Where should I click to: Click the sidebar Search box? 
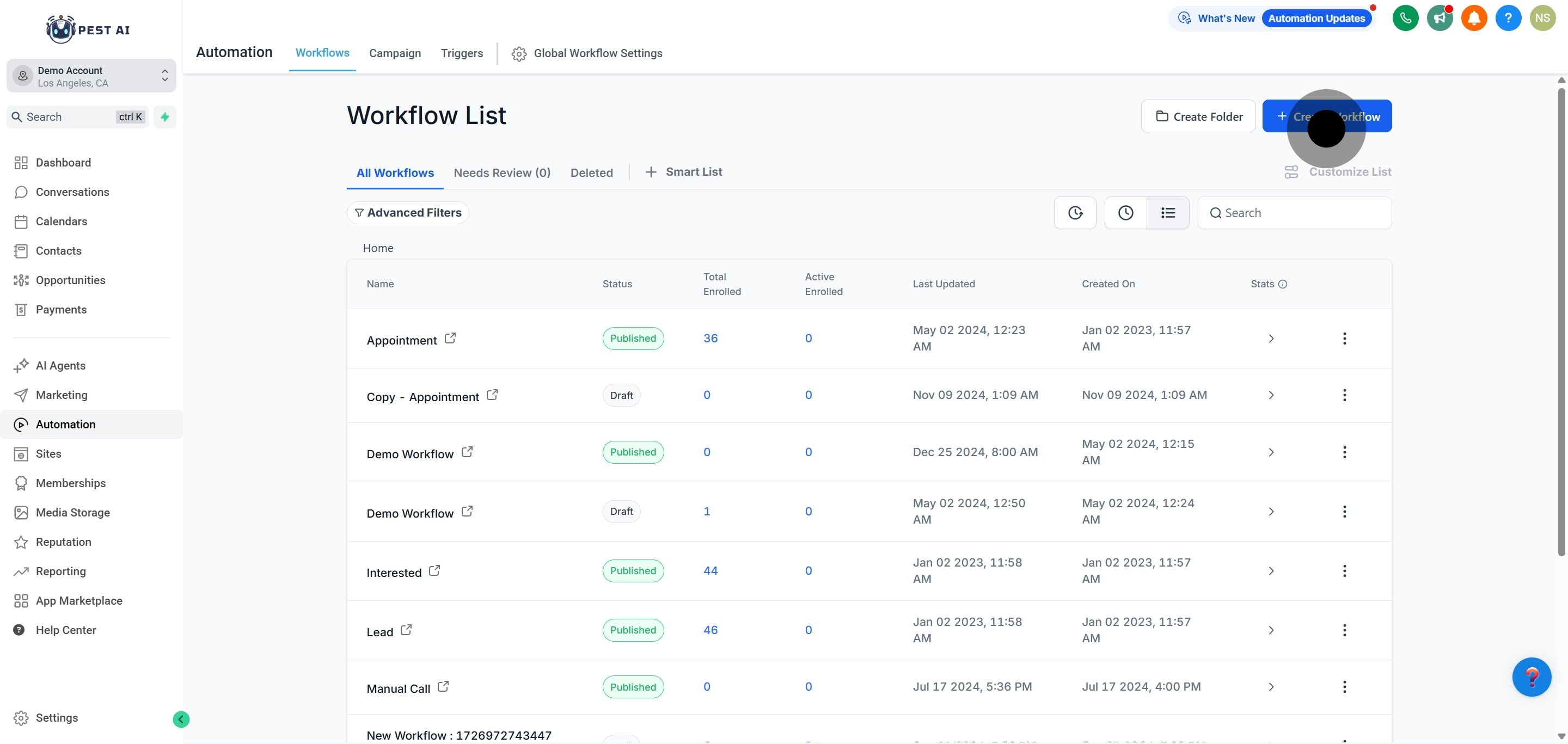coord(78,117)
